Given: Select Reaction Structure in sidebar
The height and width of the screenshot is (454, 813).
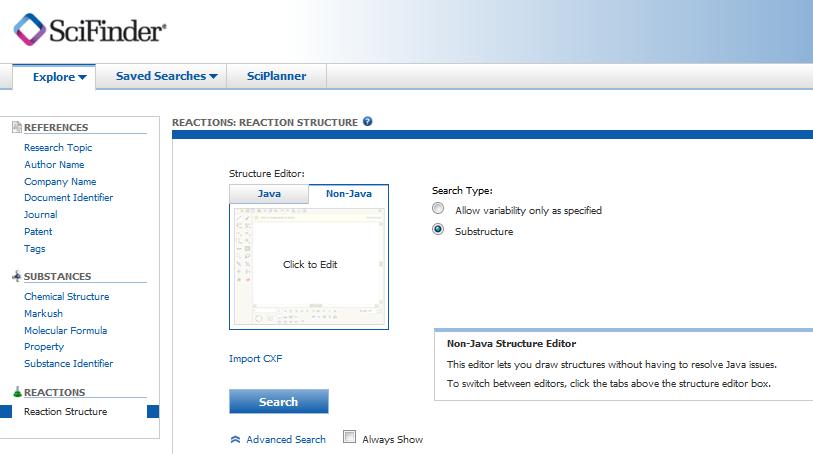Looking at the screenshot, I should click(65, 412).
